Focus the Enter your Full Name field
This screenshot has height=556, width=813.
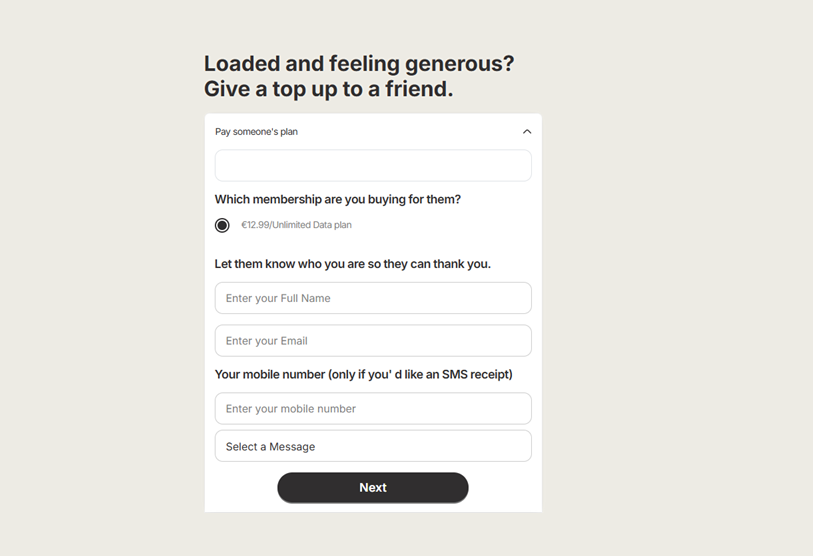pos(373,298)
